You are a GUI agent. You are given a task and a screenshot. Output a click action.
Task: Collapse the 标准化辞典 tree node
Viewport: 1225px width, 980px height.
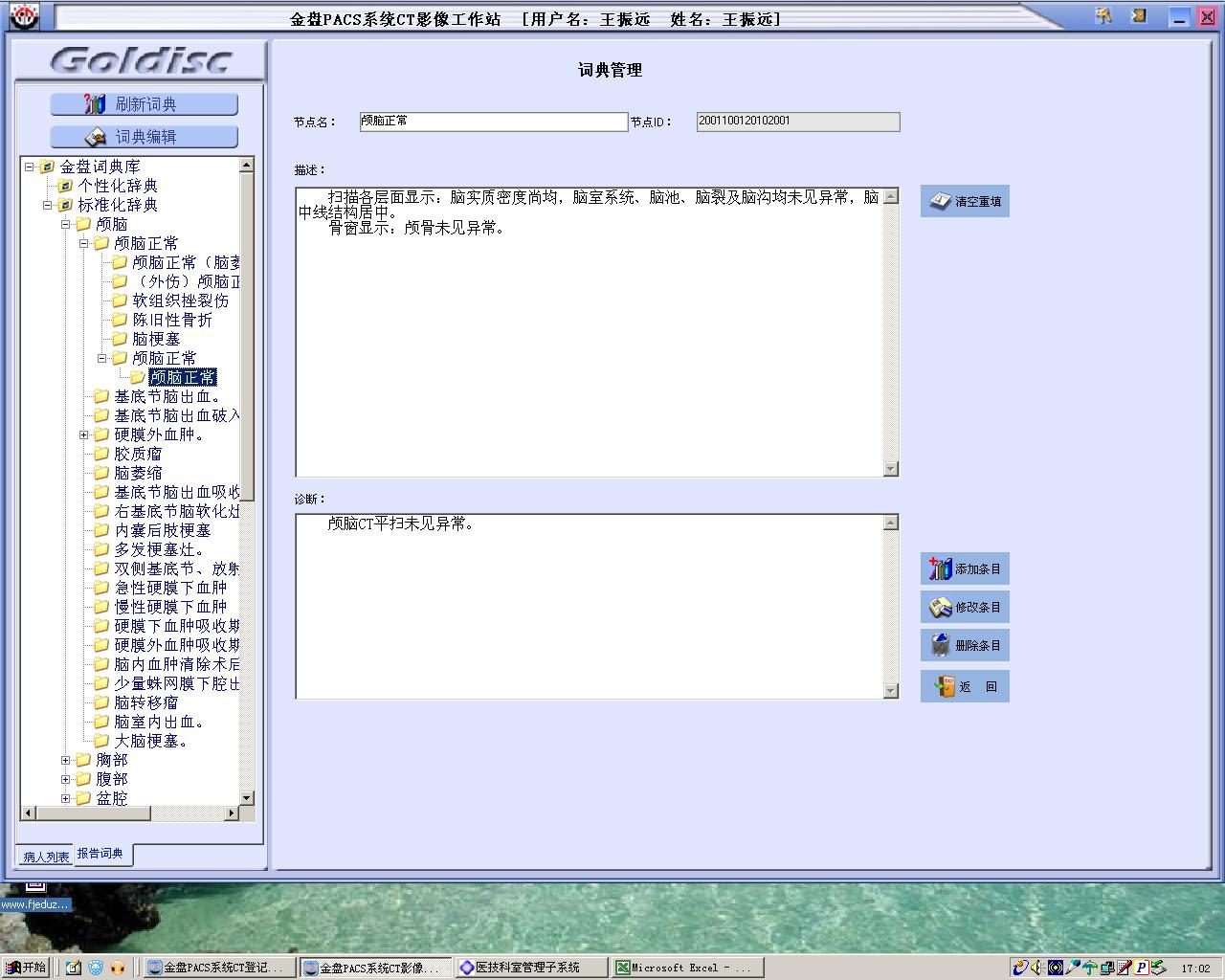pyautogui.click(x=48, y=206)
